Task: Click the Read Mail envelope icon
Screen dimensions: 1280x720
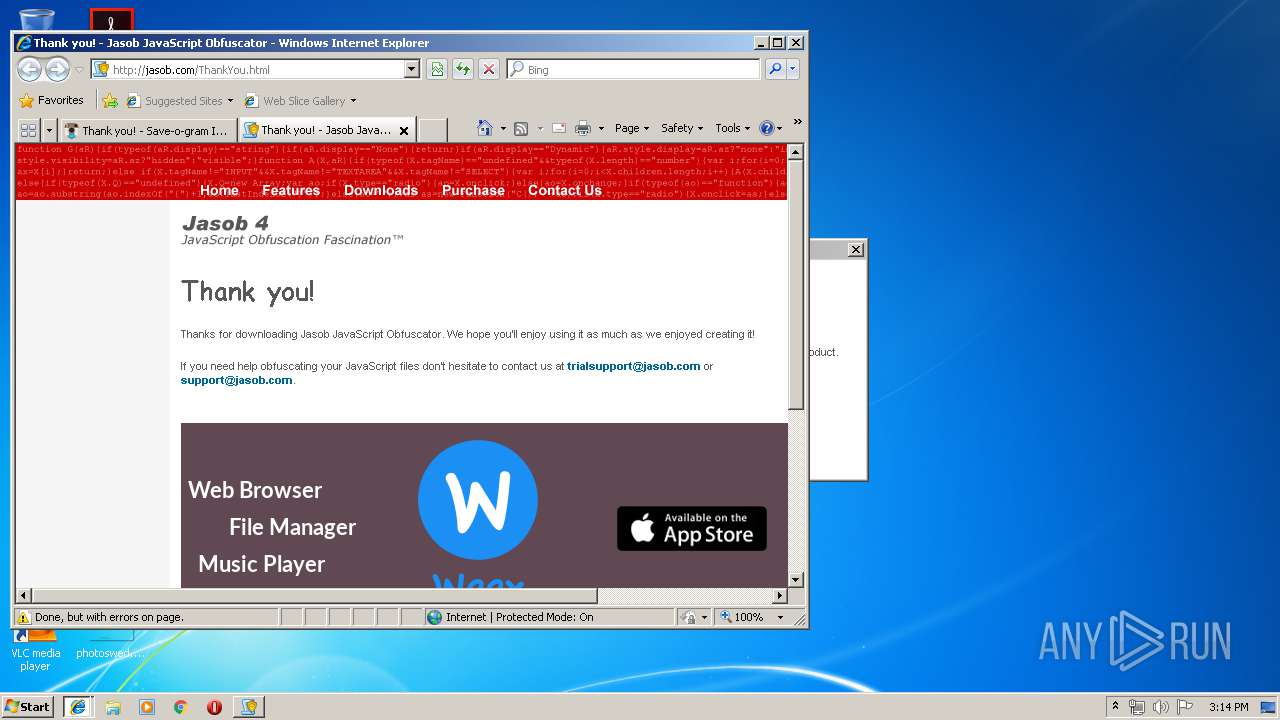Action: click(559, 128)
